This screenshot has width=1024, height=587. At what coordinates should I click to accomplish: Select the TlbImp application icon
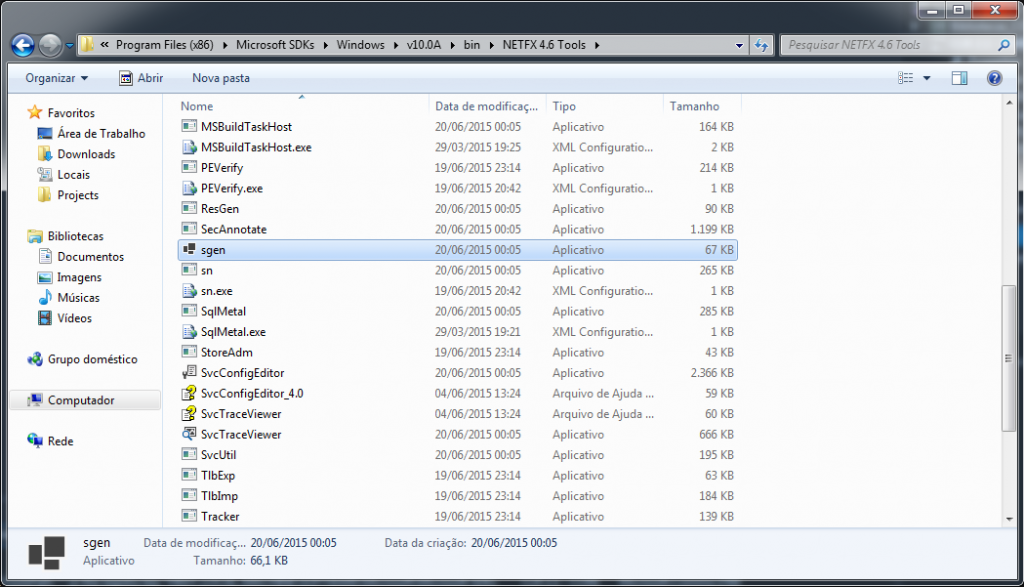pyautogui.click(x=187, y=496)
